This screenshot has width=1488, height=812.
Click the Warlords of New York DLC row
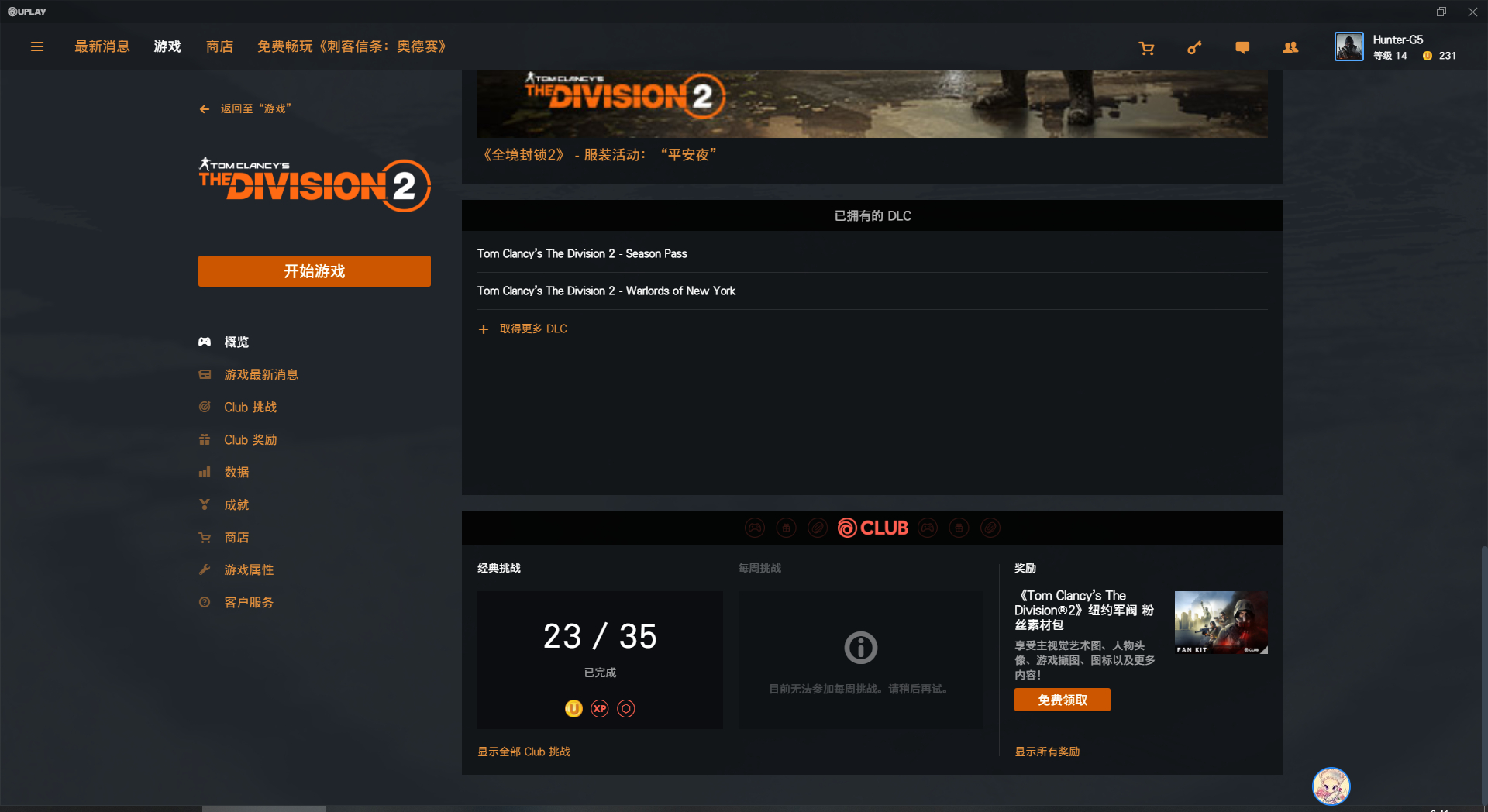(x=873, y=291)
